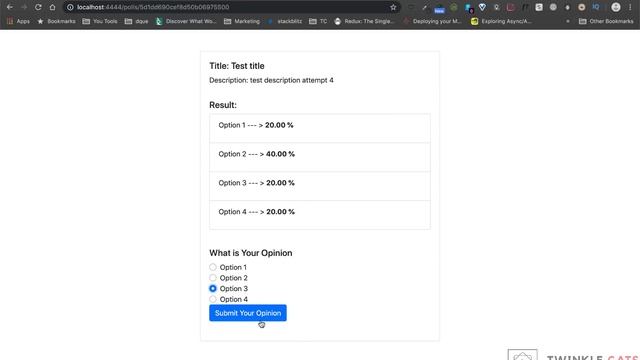This screenshot has width=640, height=360.
Task: Open Redux: The Single... bookmark
Action: (x=364, y=21)
